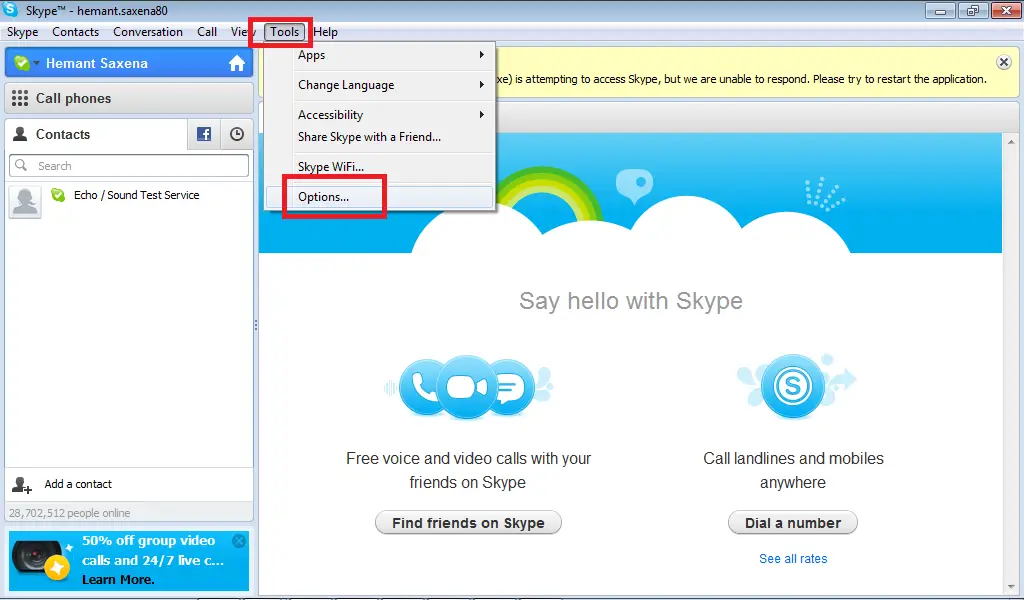Open the Help menu

(325, 32)
